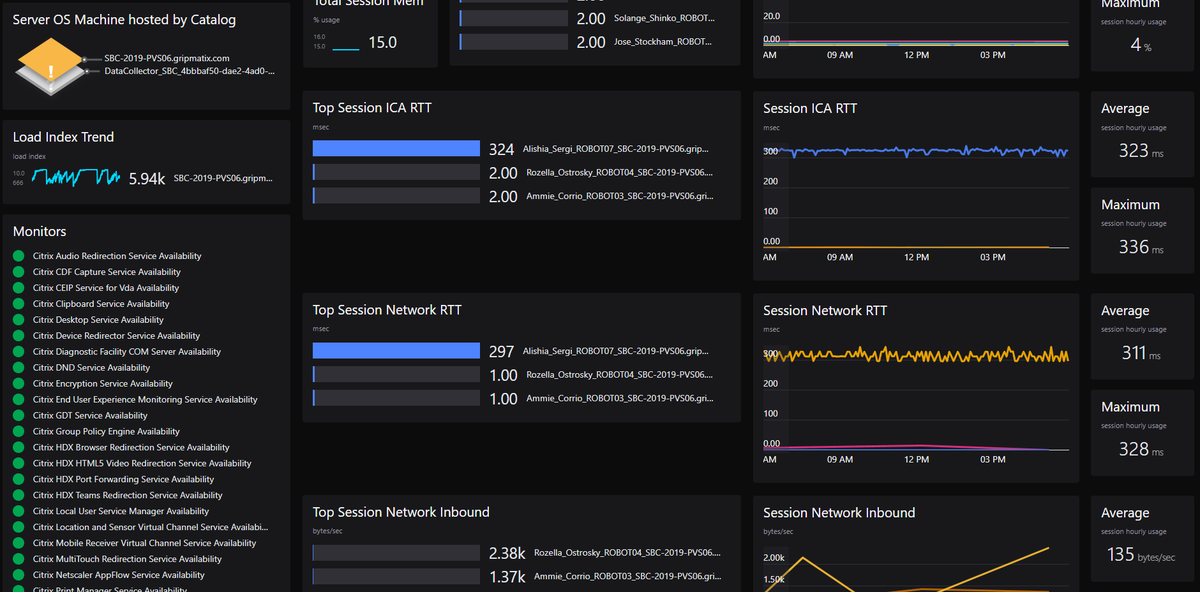The image size is (1200, 592).
Task: Click the 5.94k load index value
Action: click(147, 179)
